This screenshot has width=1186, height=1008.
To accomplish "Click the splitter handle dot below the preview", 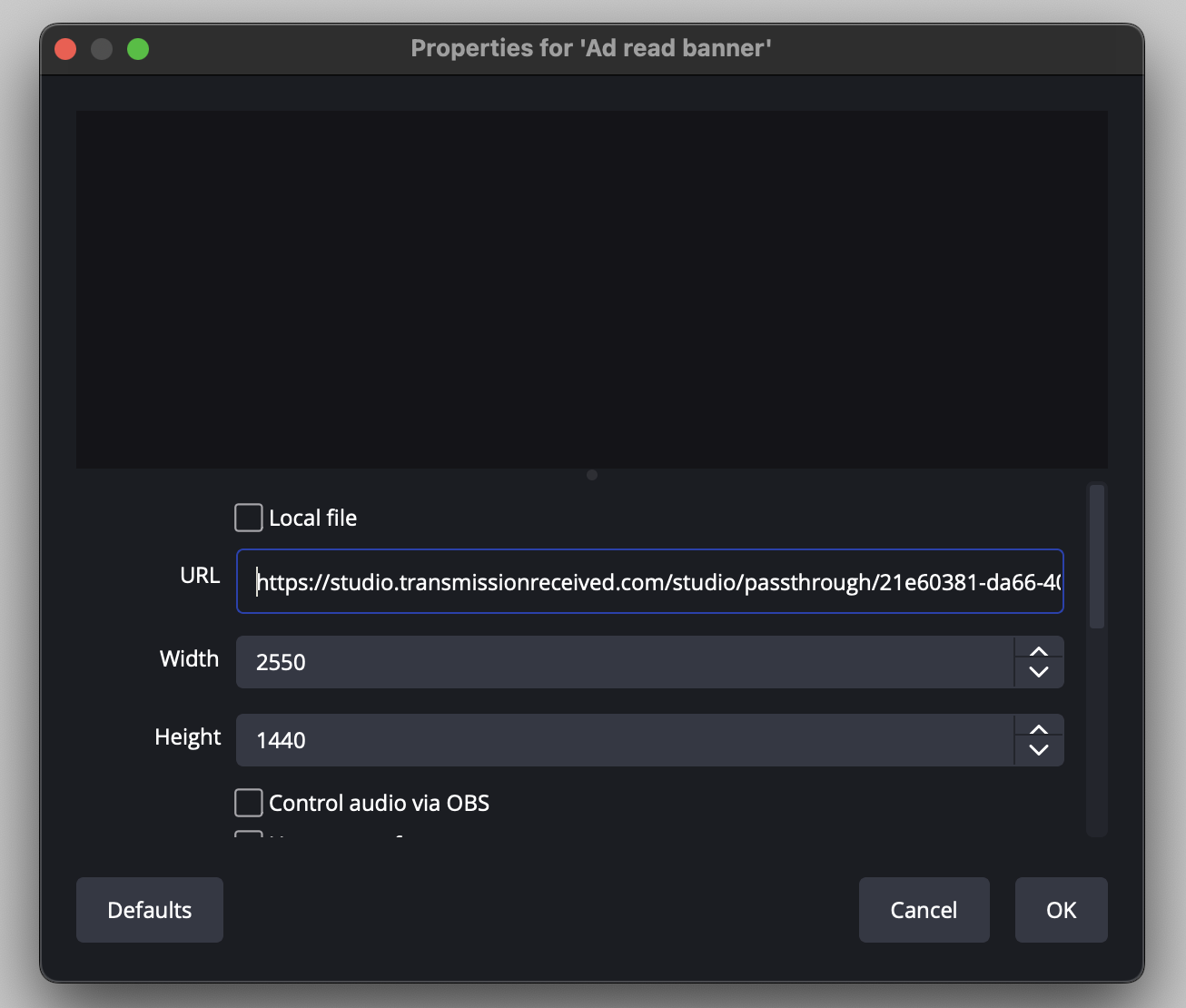I will point(592,475).
